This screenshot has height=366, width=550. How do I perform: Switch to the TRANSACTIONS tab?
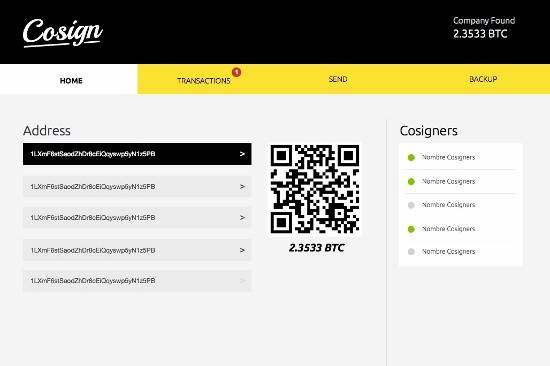pos(204,81)
